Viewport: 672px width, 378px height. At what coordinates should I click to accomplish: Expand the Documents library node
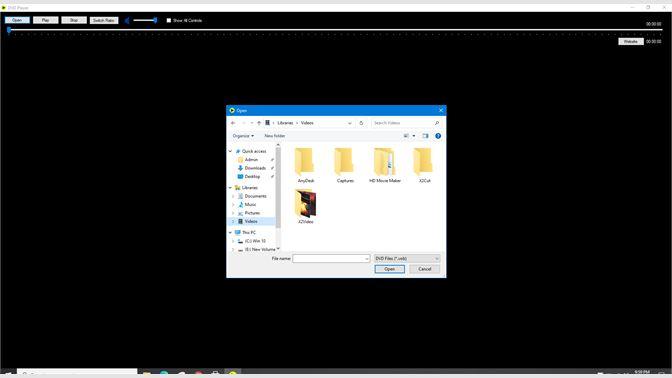point(234,196)
